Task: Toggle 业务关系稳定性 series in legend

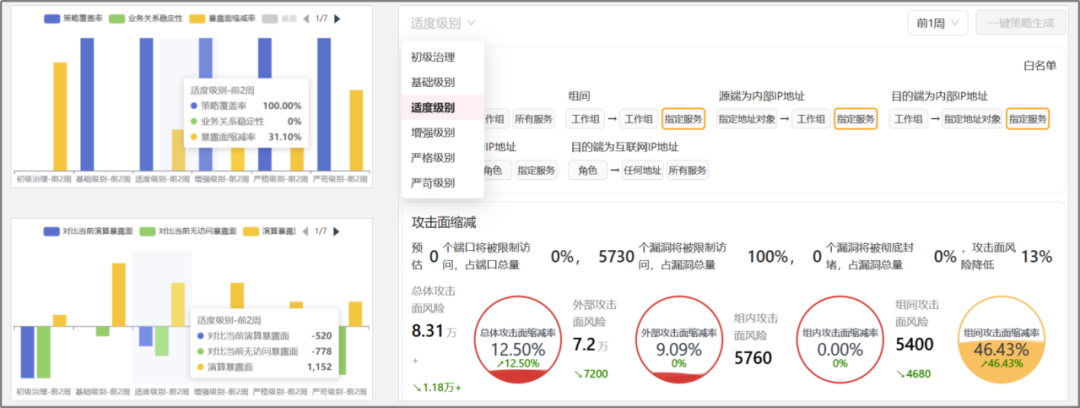Action: (x=145, y=19)
